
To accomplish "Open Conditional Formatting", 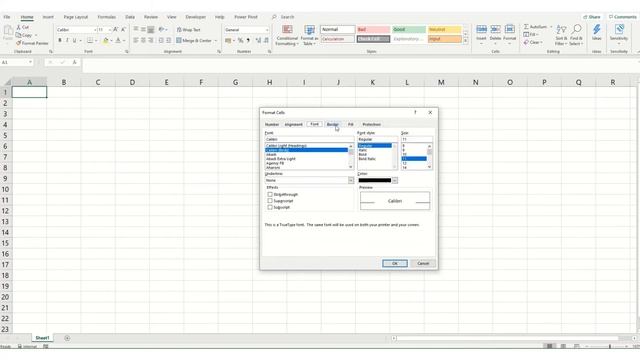I will (287, 36).
